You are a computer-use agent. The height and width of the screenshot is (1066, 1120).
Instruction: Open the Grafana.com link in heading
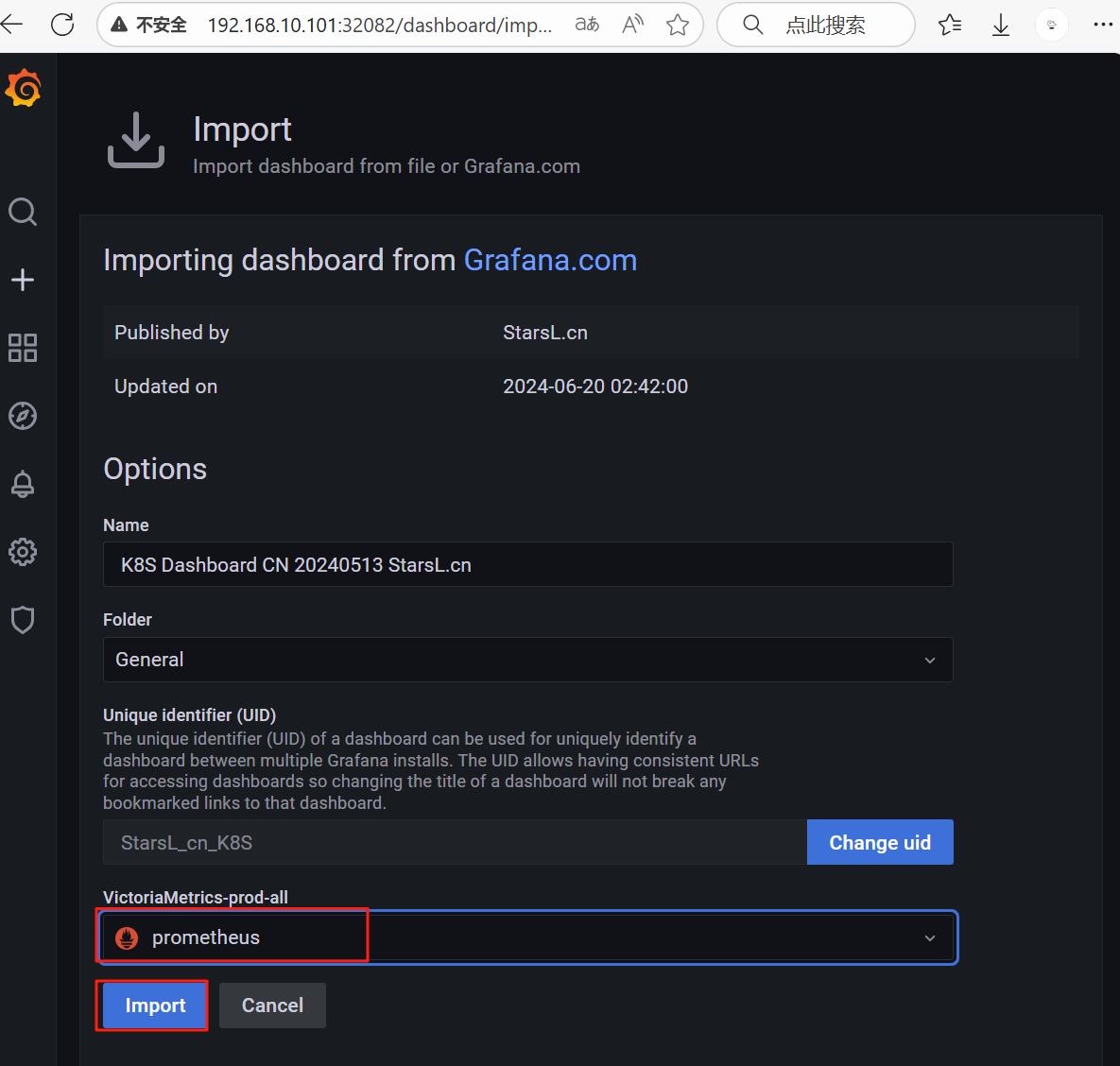(550, 260)
